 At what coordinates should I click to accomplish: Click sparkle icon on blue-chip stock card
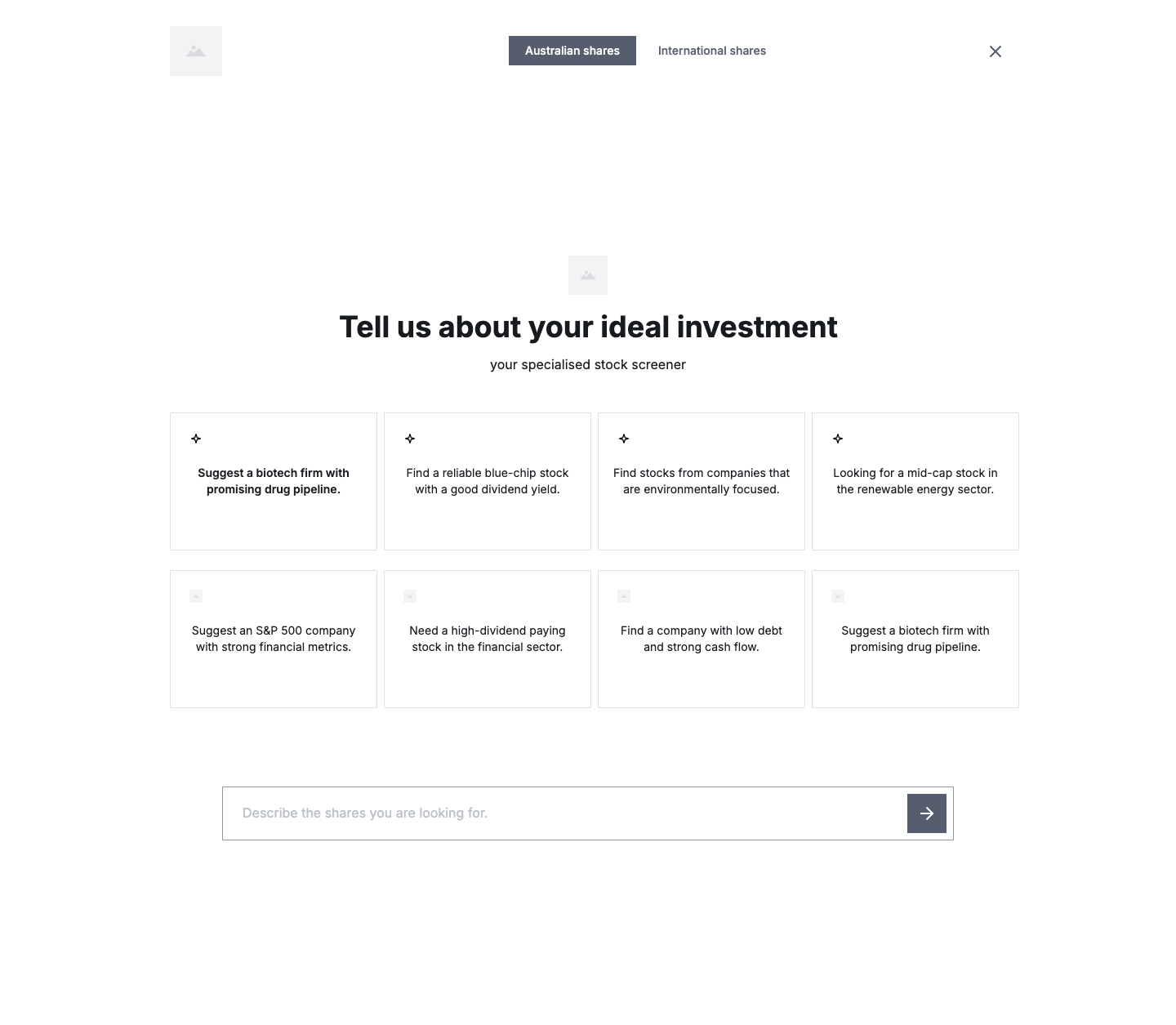tap(410, 439)
